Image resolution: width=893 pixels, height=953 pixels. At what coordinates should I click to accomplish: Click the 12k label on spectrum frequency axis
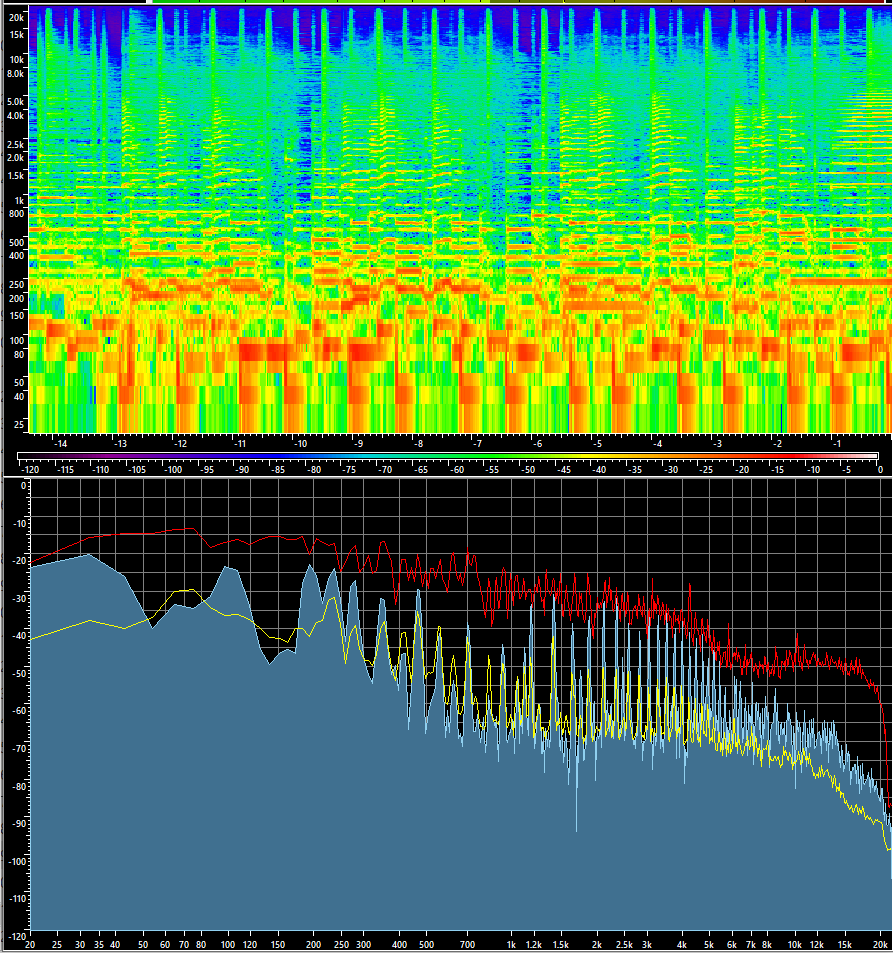(x=817, y=945)
